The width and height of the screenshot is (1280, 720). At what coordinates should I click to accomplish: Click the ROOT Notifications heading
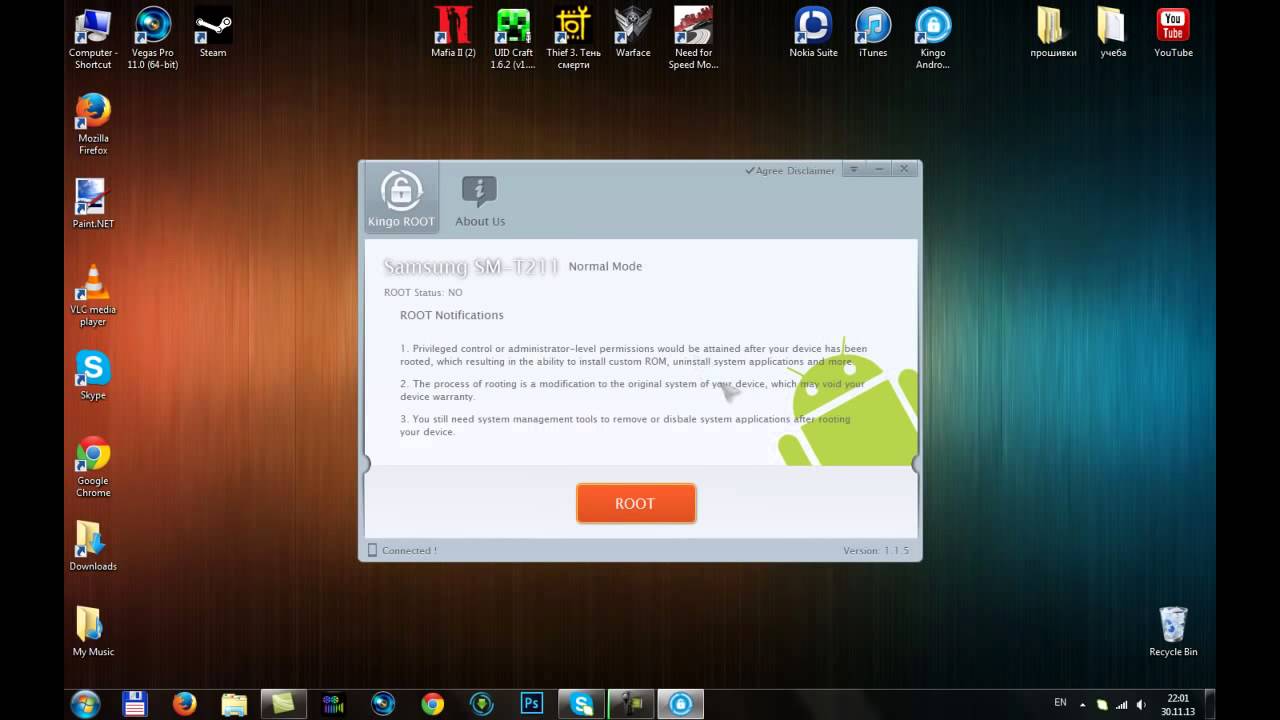(452, 315)
